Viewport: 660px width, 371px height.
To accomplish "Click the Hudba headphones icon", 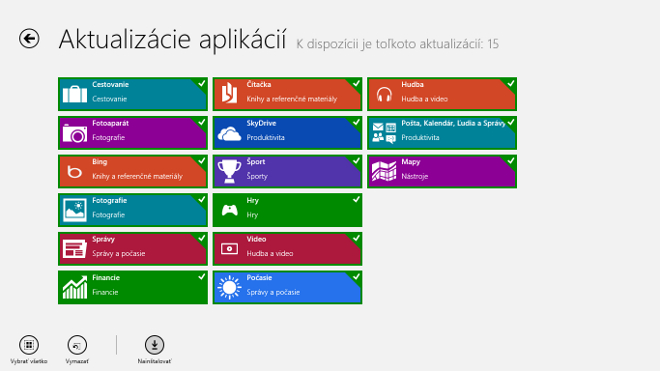I will [x=384, y=94].
